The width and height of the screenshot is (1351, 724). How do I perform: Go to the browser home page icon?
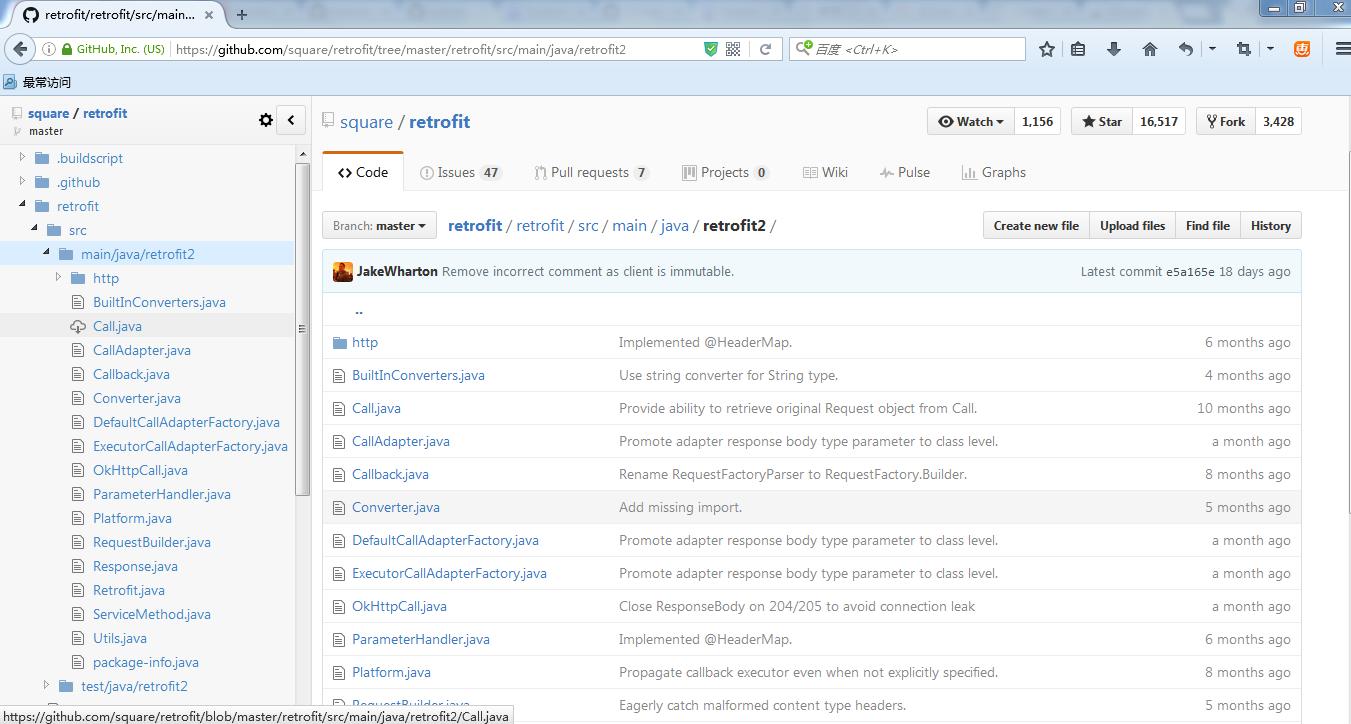pyautogui.click(x=1150, y=49)
